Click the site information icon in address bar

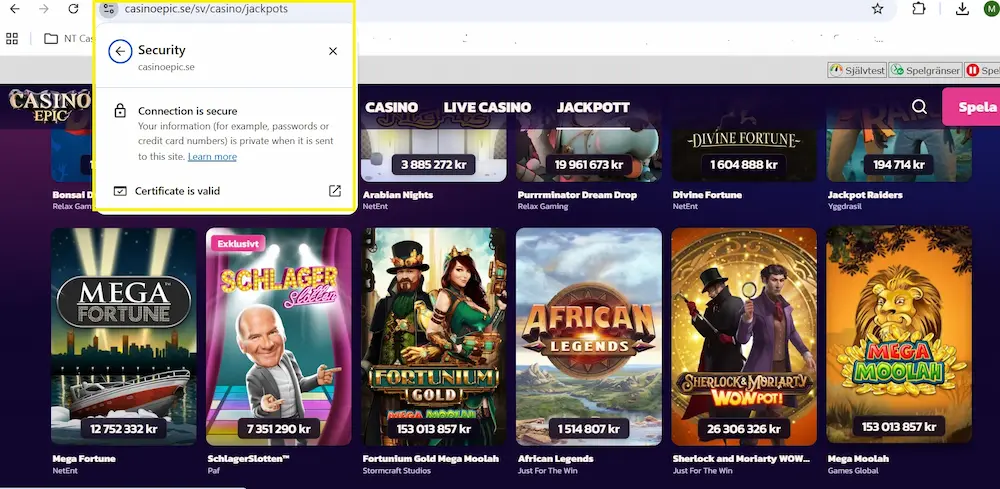[109, 9]
